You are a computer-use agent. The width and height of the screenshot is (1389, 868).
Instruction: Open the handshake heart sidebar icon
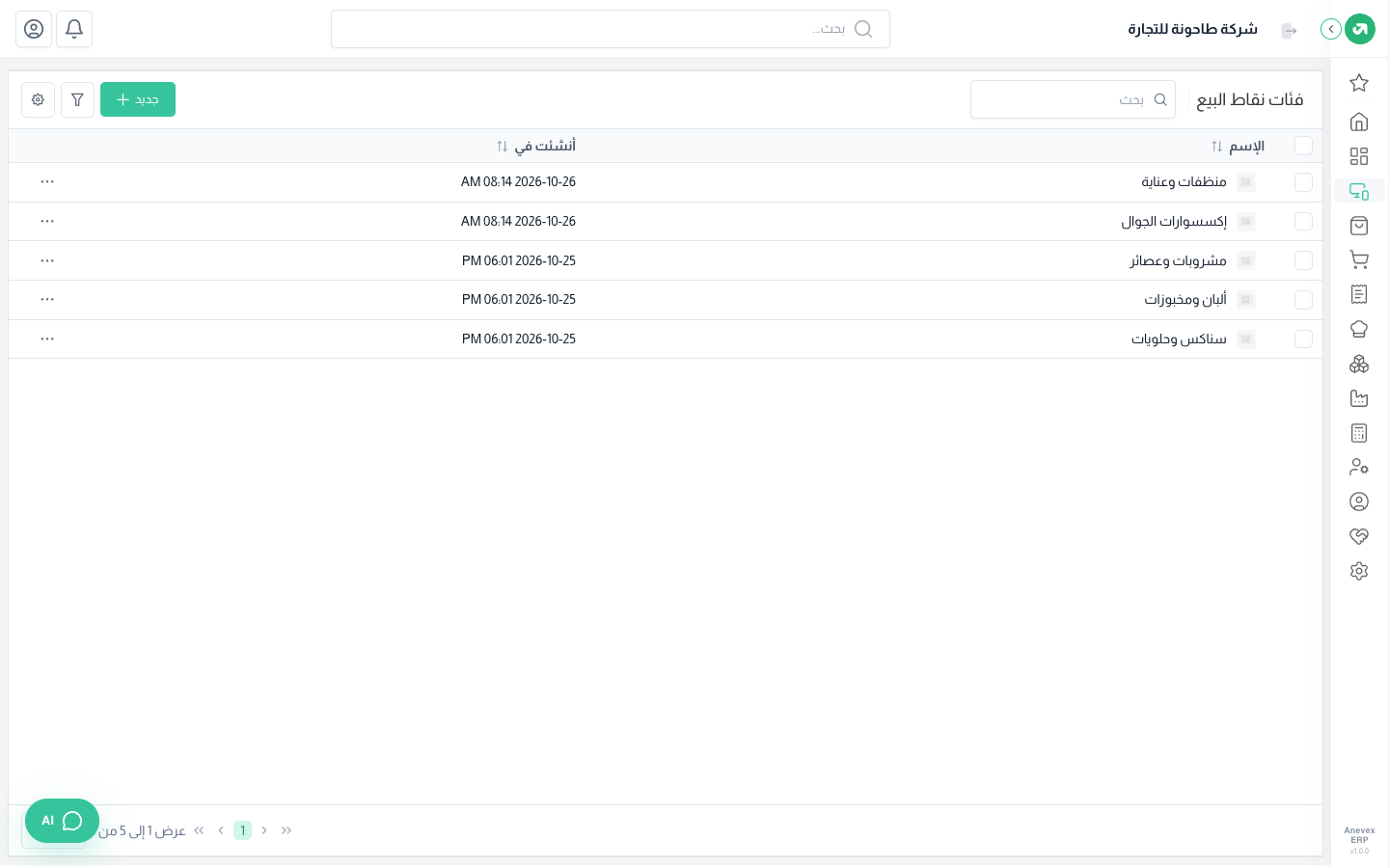pos(1359,536)
